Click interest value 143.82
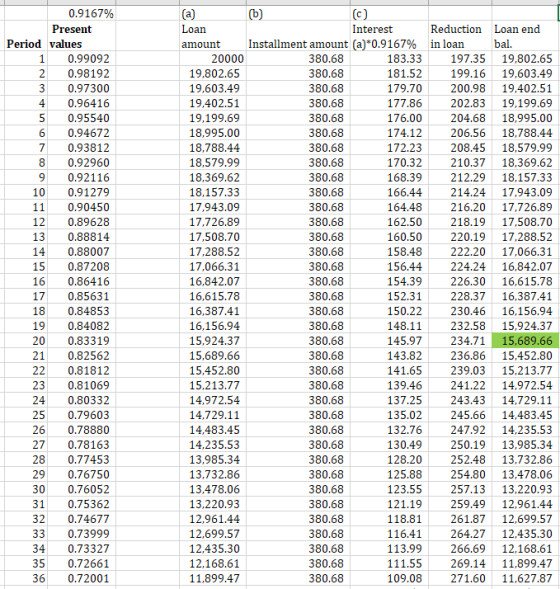 click(x=405, y=356)
